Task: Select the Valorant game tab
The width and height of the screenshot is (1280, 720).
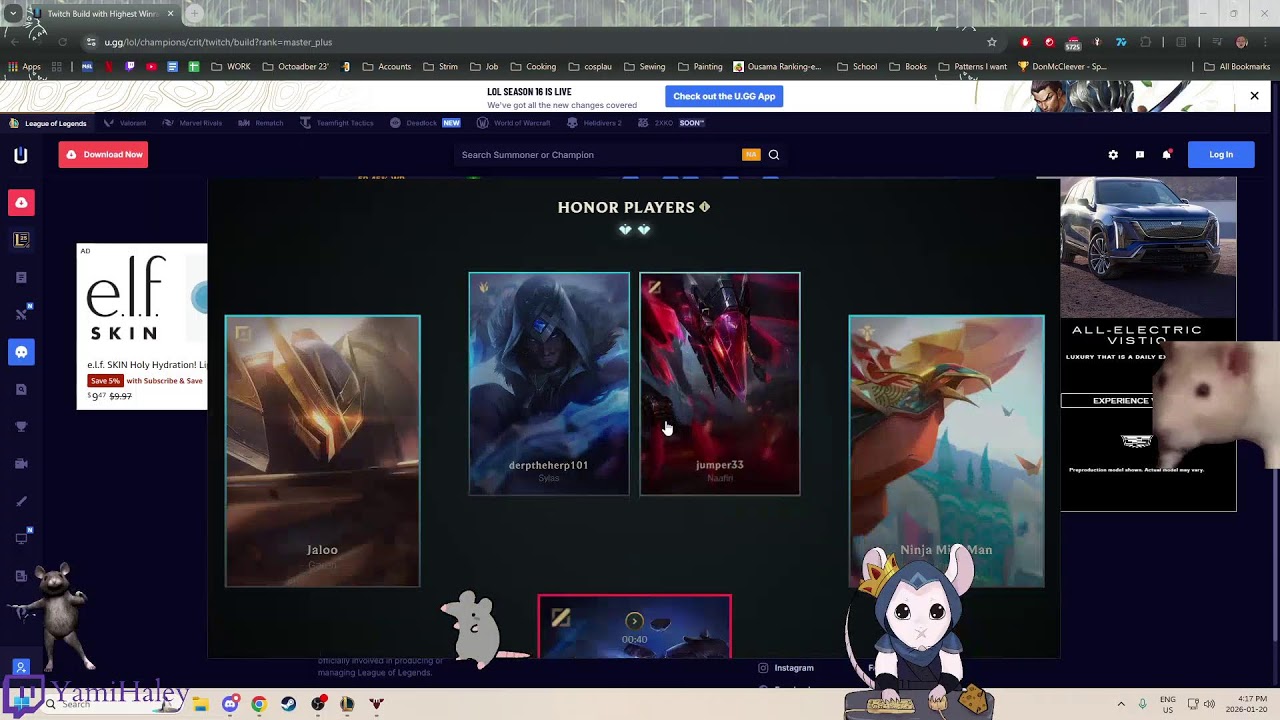Action: [x=125, y=123]
